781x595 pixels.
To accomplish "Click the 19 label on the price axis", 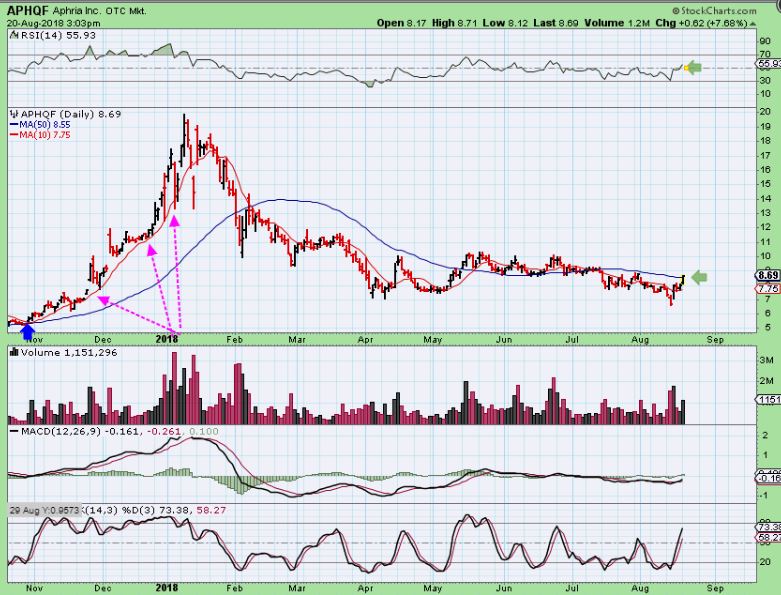I will pos(765,126).
